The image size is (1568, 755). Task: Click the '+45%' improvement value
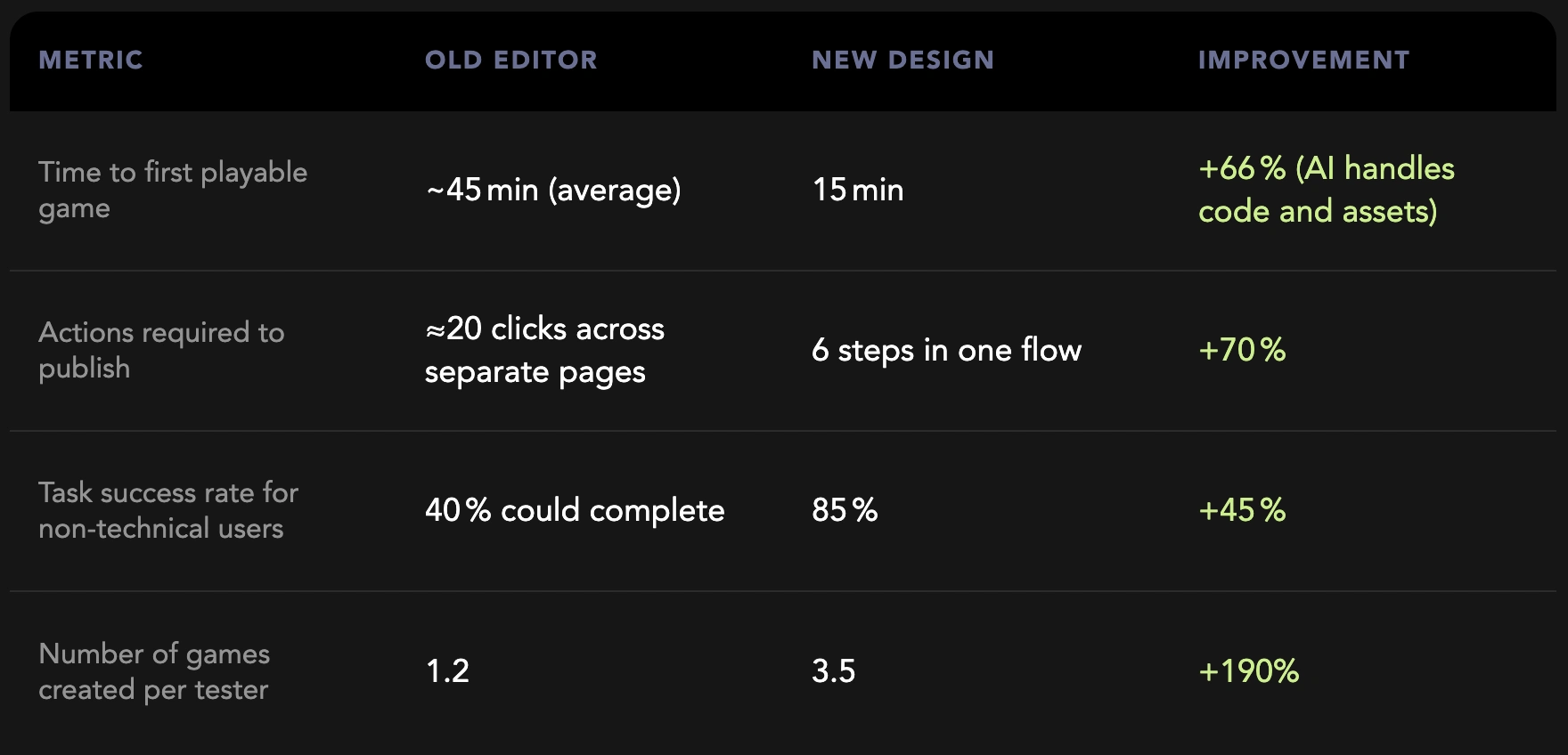pyautogui.click(x=1242, y=510)
